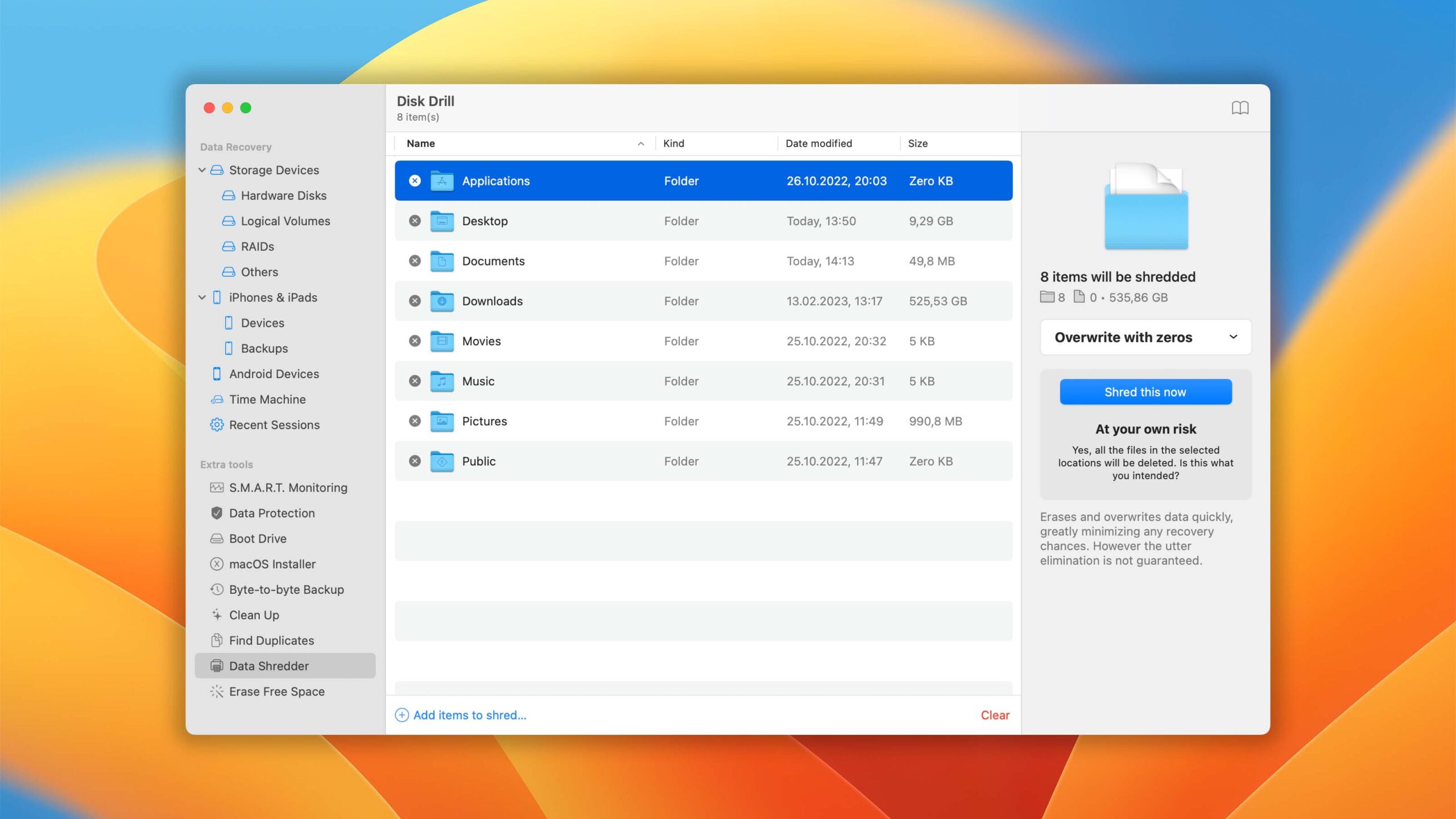Open the Overwrite with zeros dropdown
Viewport: 1456px width, 819px height.
(1145, 337)
